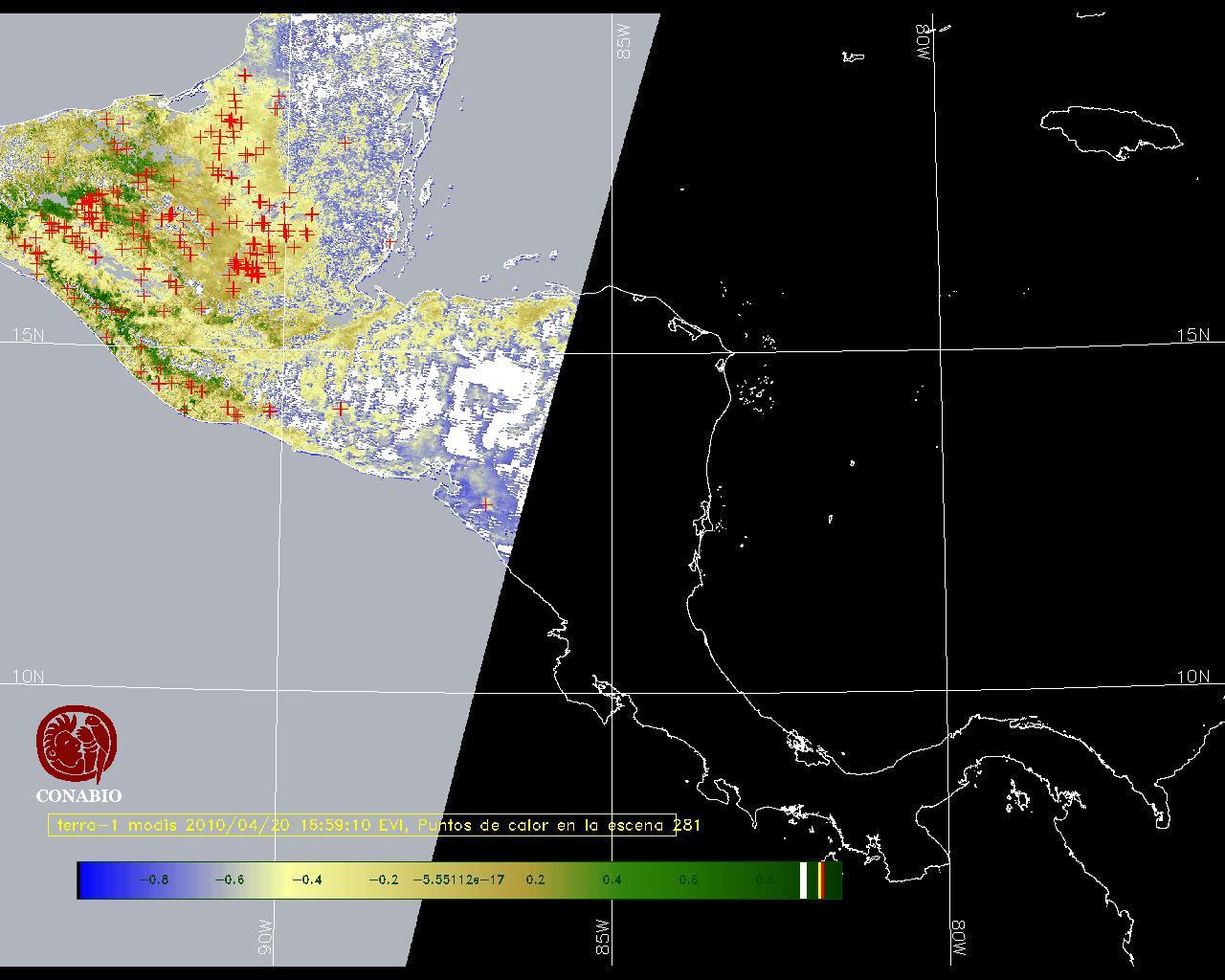Screen dimensions: 1225x980
Task: Click the red-yellow stripe at color bar end
Action: coord(821,880)
